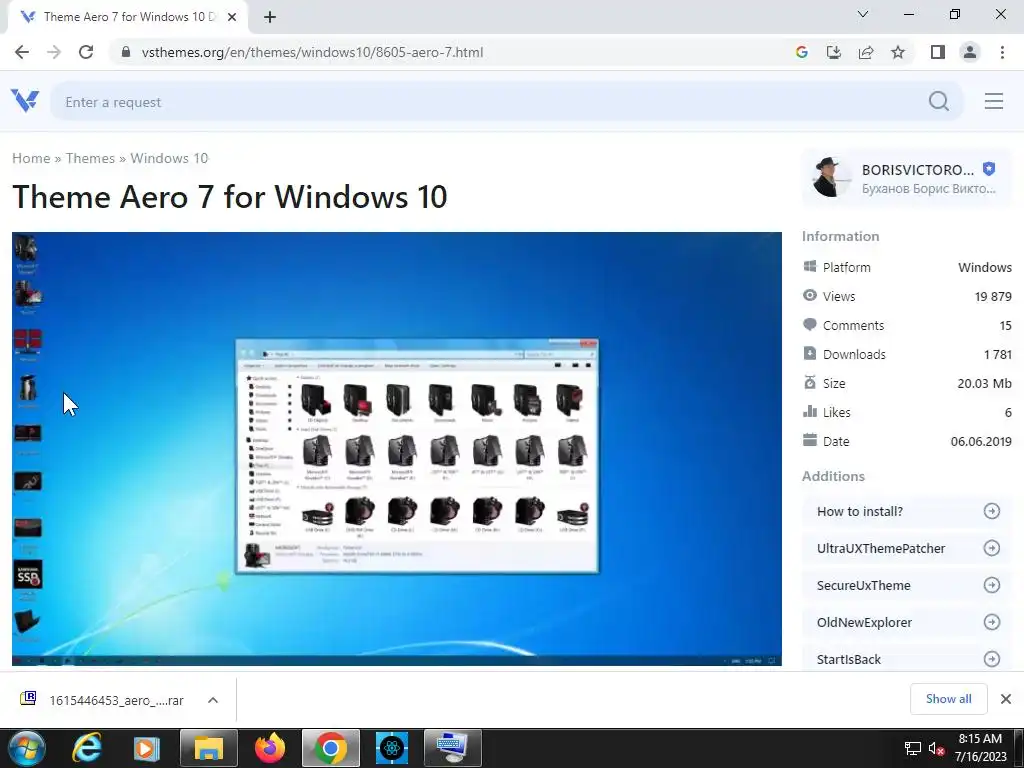Open Chrome three-dot menu
The image size is (1024, 768).
1002,52
